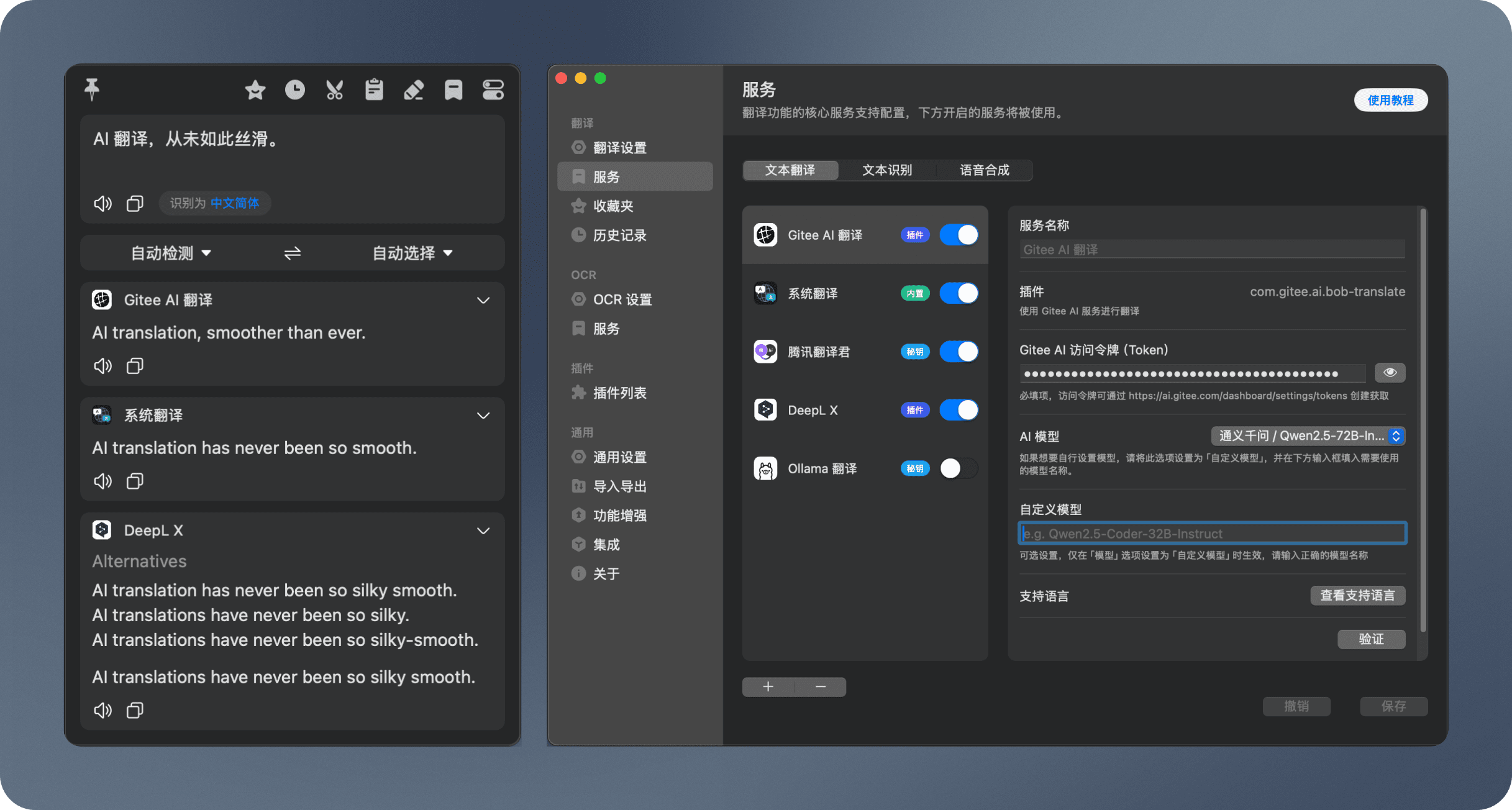
Task: Click the clipboard translate icon
Action: (x=374, y=90)
